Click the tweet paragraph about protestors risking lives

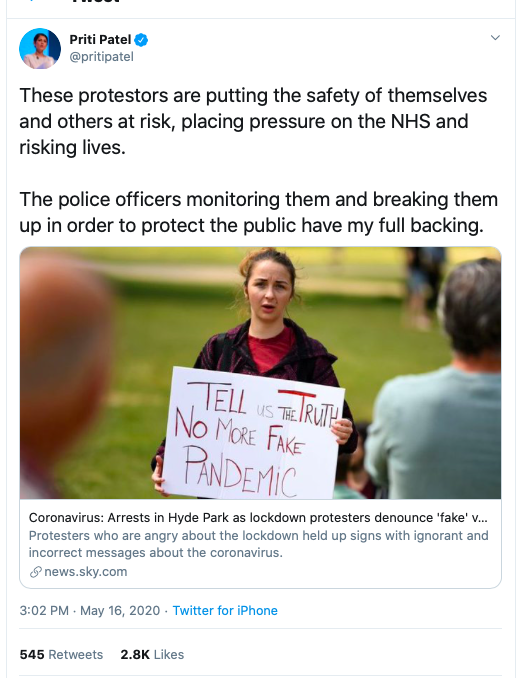[x=253, y=122]
